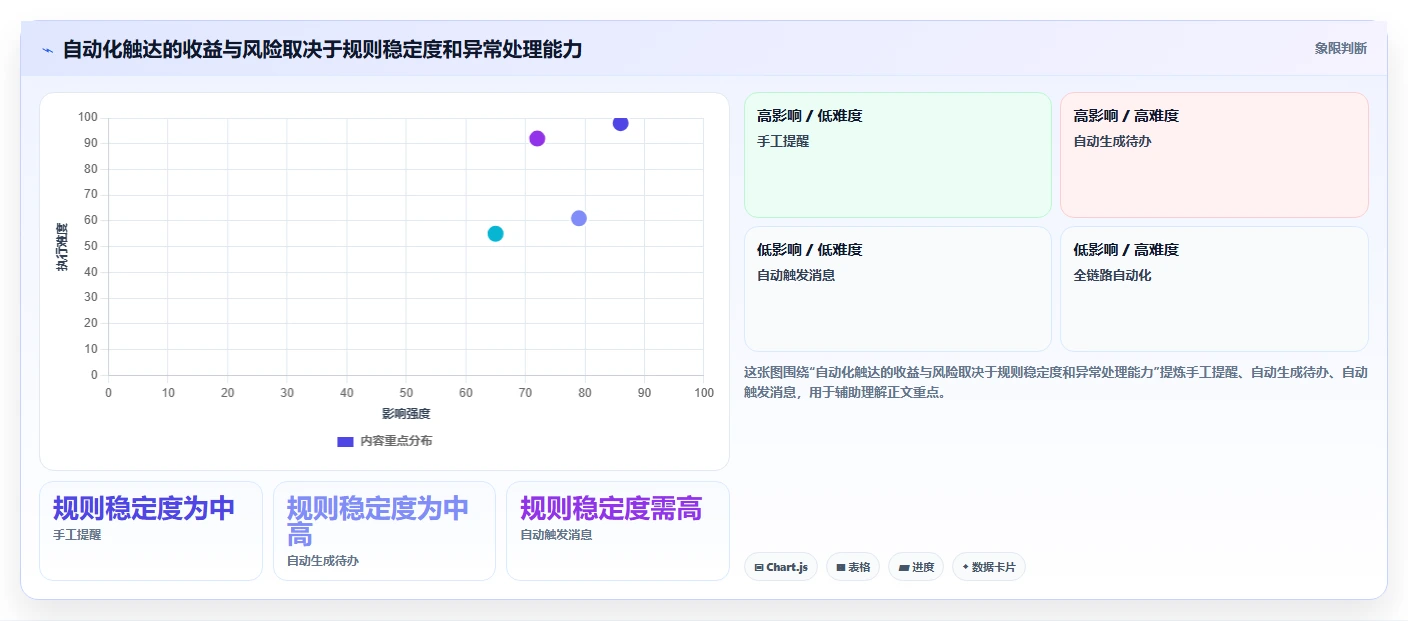Open the 高影响 / 高难度 quadrant card
Screen dimensions: 1408x621
tap(1214, 155)
